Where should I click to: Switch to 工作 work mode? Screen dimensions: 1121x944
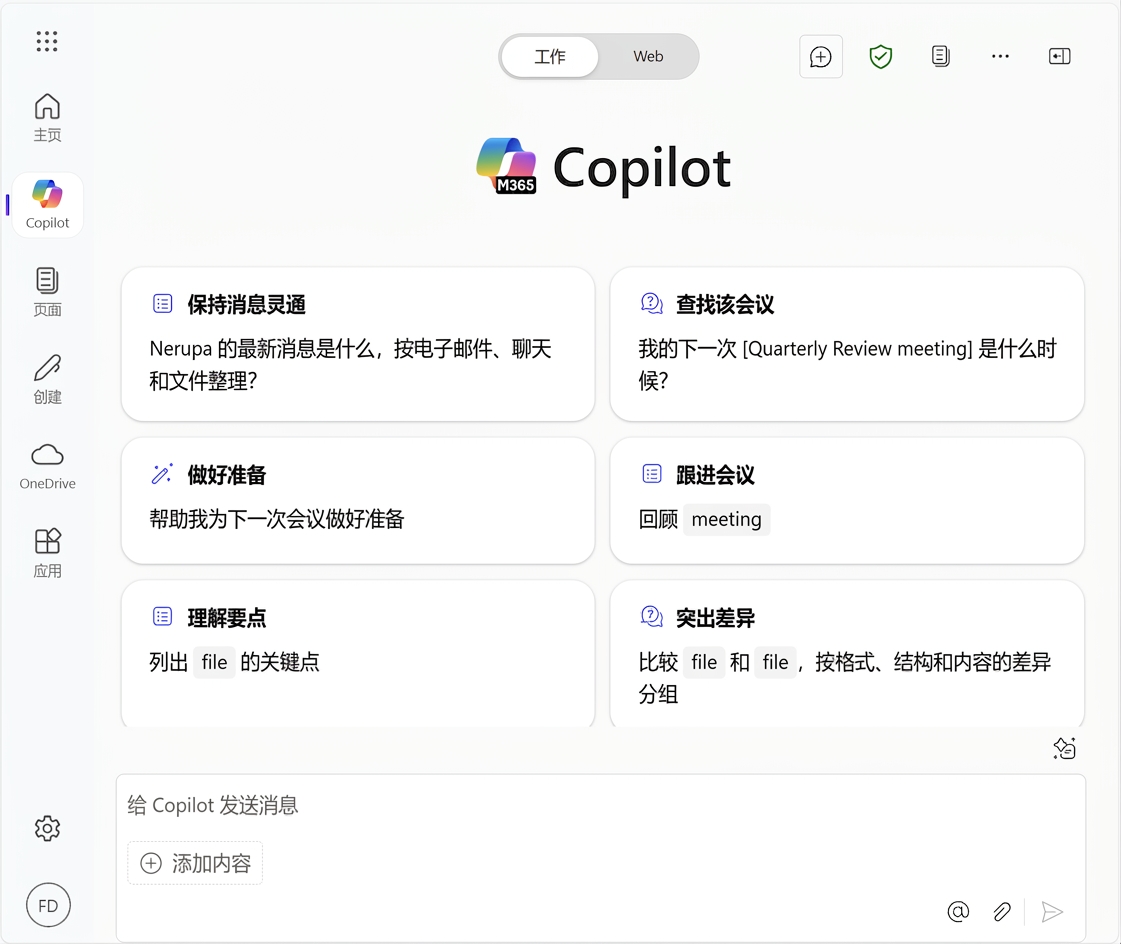tap(550, 56)
